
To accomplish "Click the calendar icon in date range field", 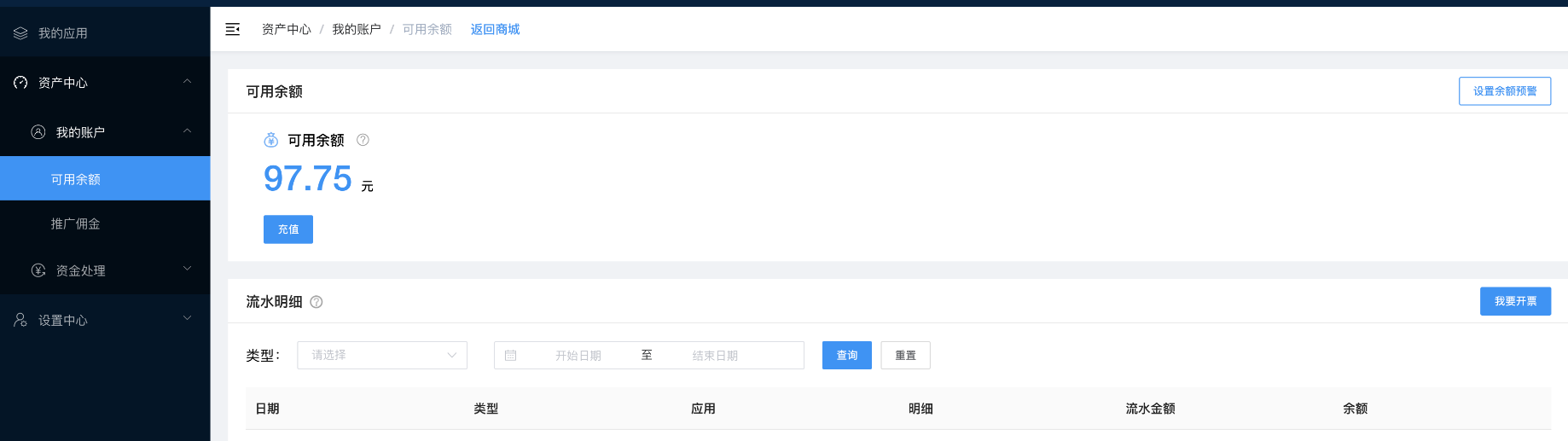I will coord(511,356).
